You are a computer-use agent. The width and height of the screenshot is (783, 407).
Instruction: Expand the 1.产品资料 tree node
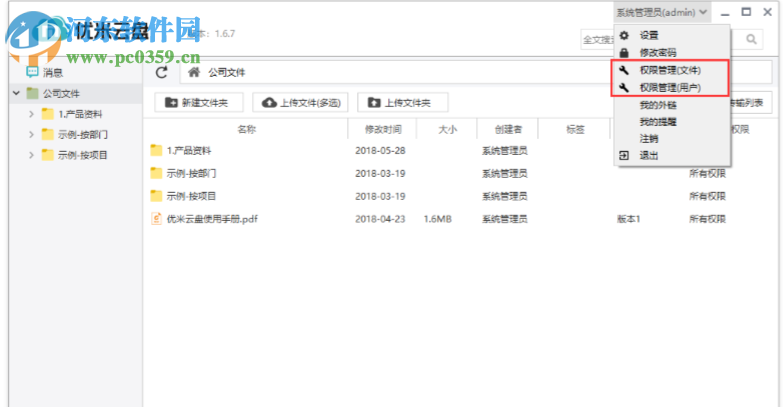click(x=31, y=114)
